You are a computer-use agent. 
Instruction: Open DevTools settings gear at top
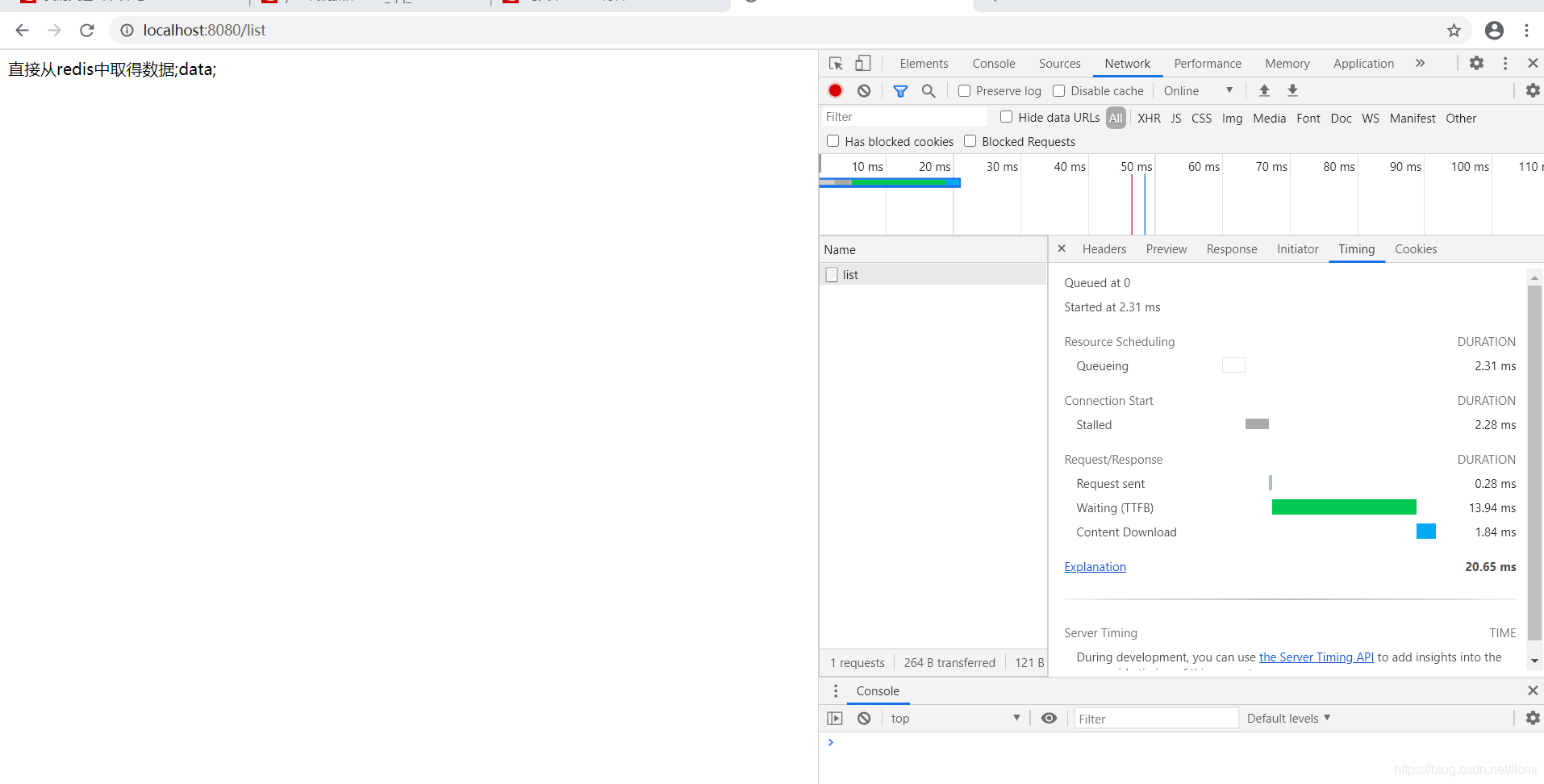(1476, 63)
